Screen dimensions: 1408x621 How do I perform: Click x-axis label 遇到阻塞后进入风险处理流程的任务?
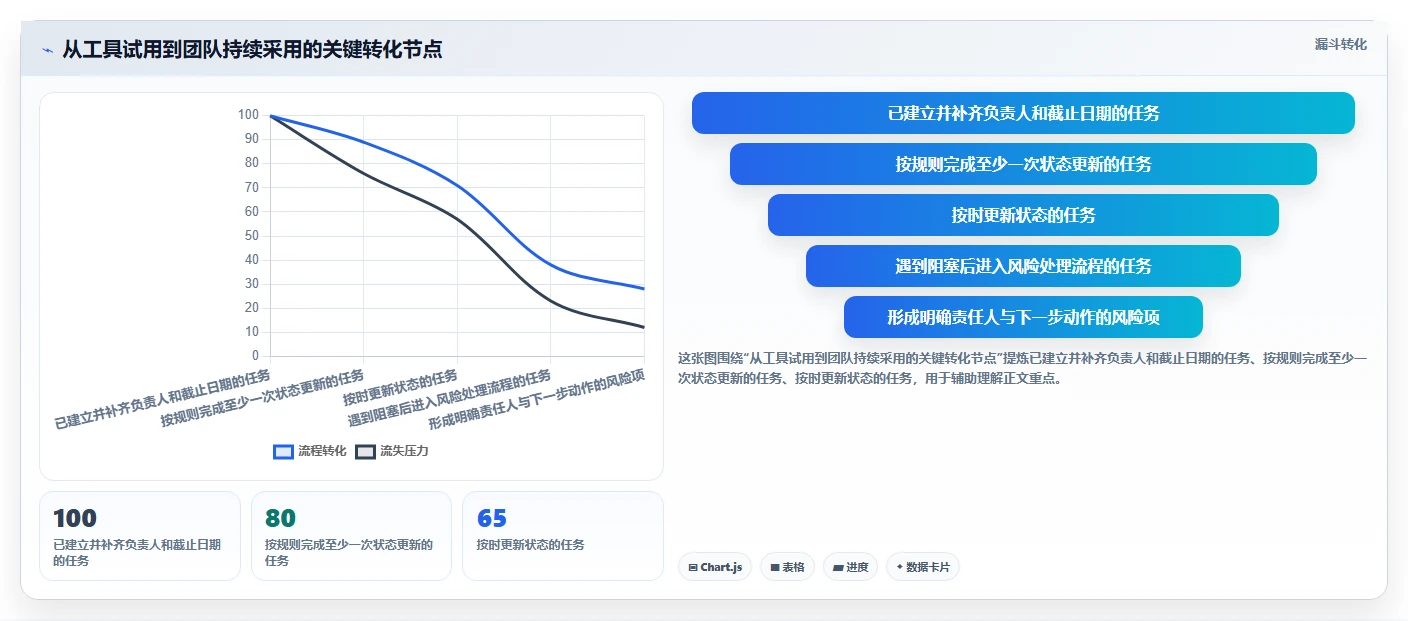(x=449, y=397)
